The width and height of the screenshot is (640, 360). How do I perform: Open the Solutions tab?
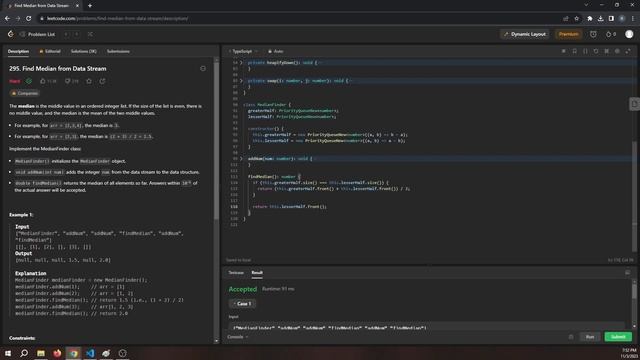coord(83,51)
